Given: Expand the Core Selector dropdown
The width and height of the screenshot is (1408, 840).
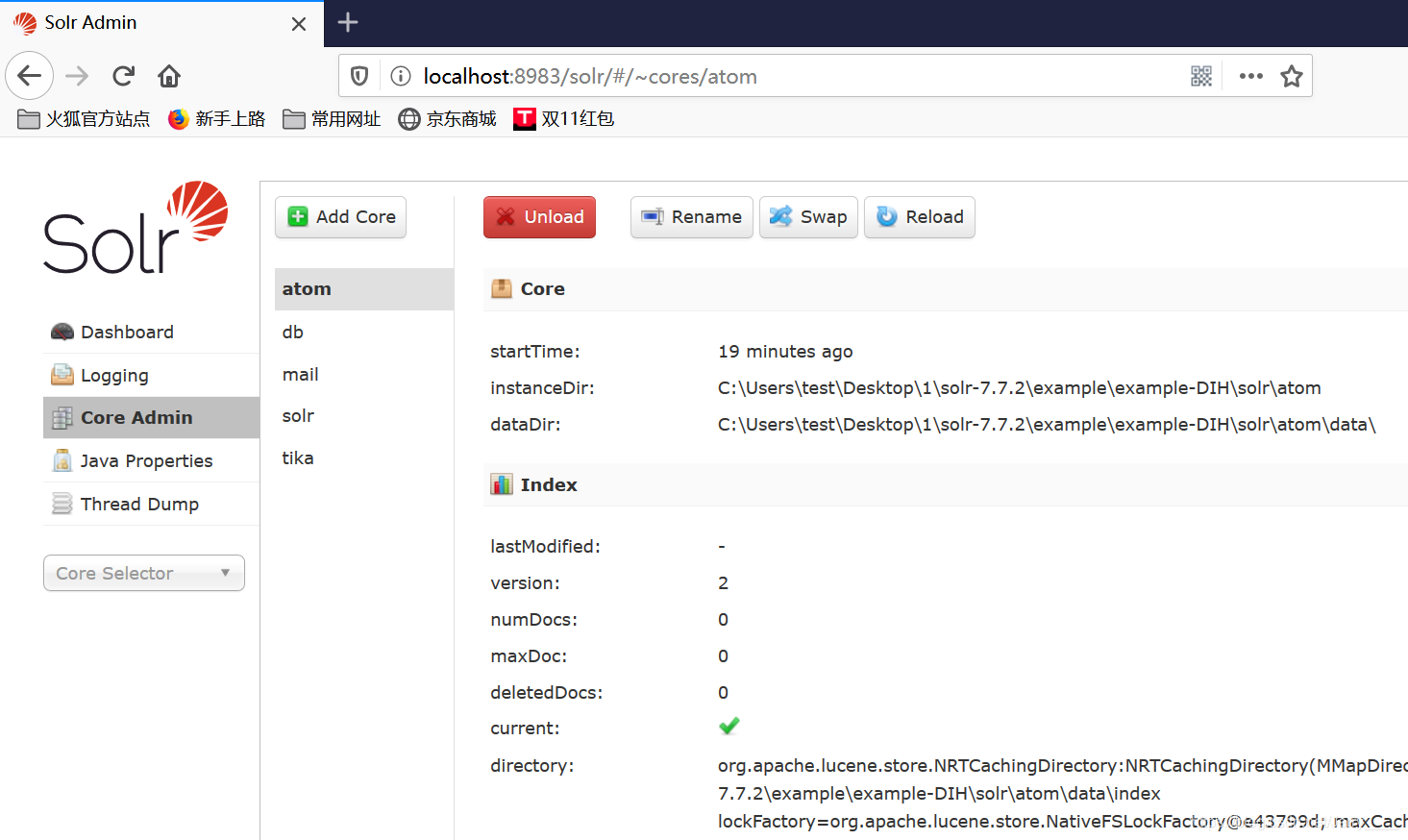Looking at the screenshot, I should pyautogui.click(x=144, y=573).
